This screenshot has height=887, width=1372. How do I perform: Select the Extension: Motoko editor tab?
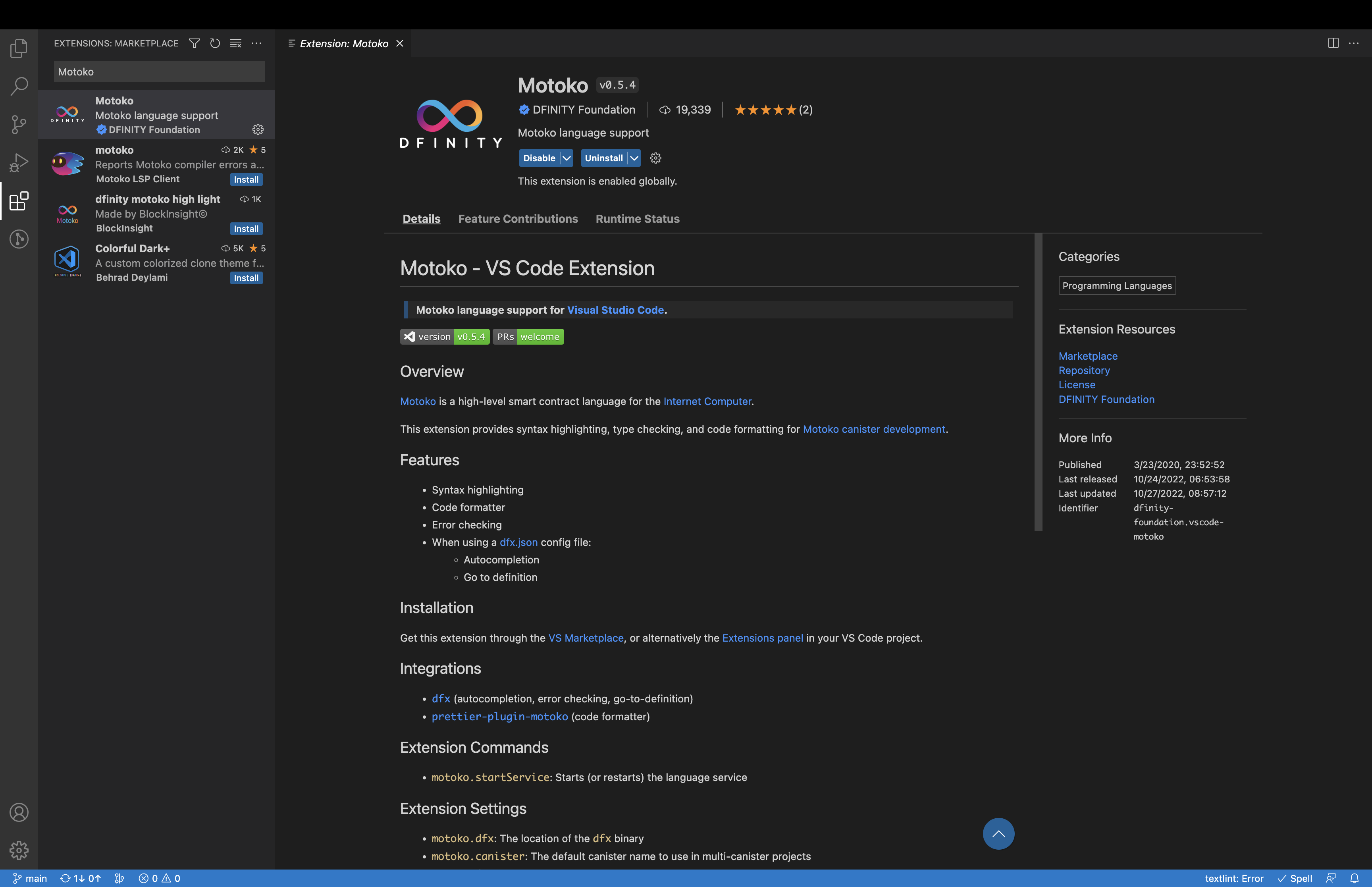click(344, 43)
